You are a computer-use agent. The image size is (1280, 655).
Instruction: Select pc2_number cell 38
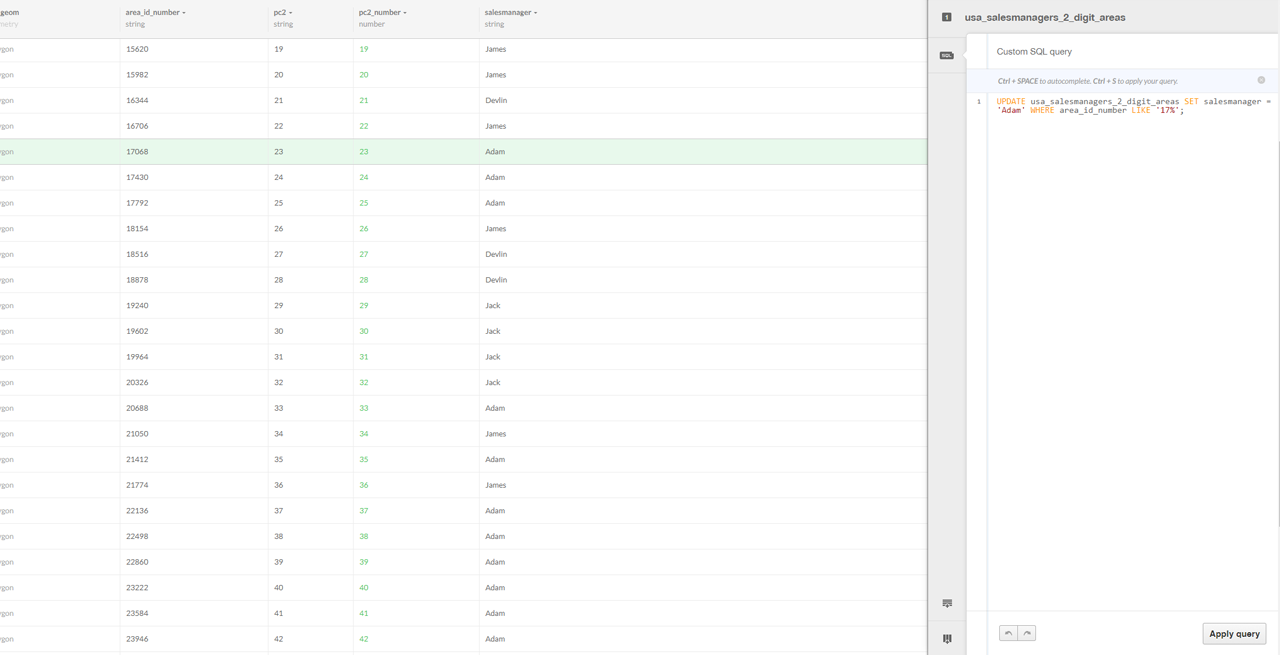[x=364, y=536]
